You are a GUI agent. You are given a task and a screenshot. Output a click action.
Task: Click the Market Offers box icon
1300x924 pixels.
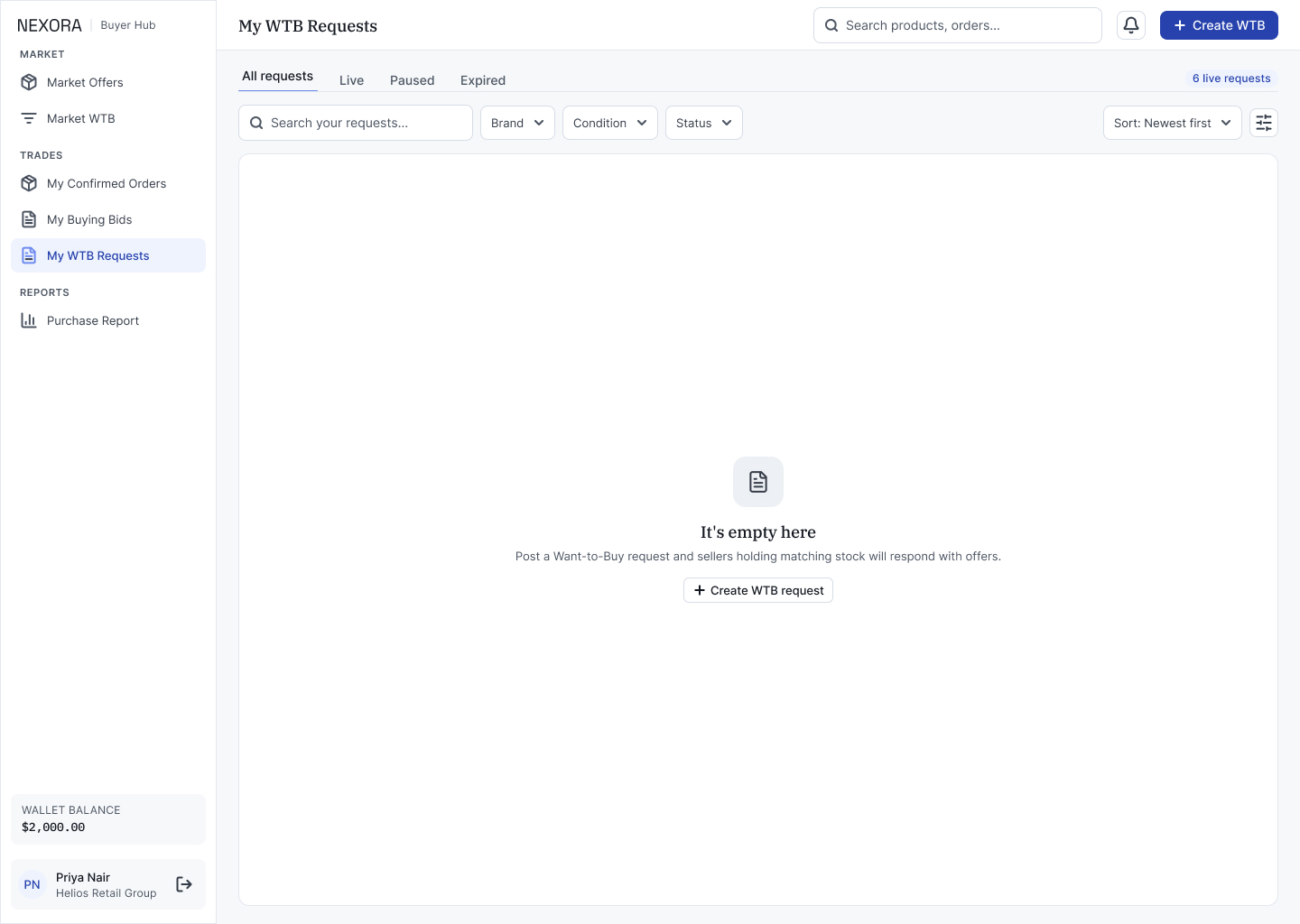29,82
